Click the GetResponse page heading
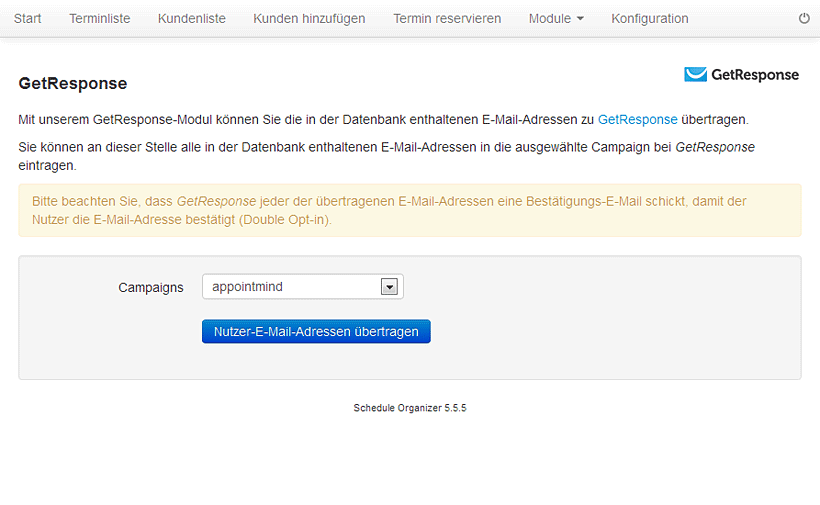 [x=73, y=83]
